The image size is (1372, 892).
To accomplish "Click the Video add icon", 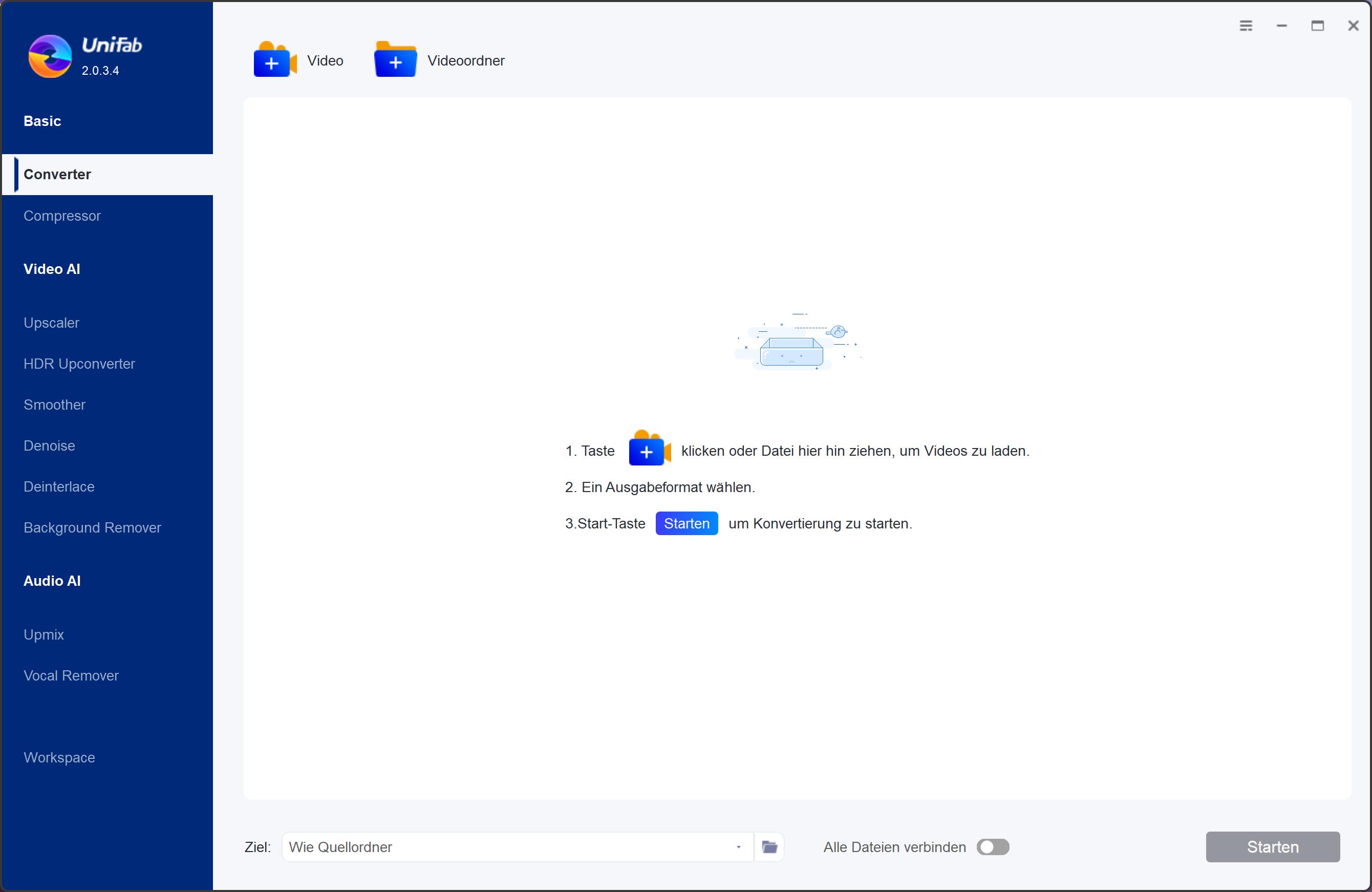I will [274, 60].
